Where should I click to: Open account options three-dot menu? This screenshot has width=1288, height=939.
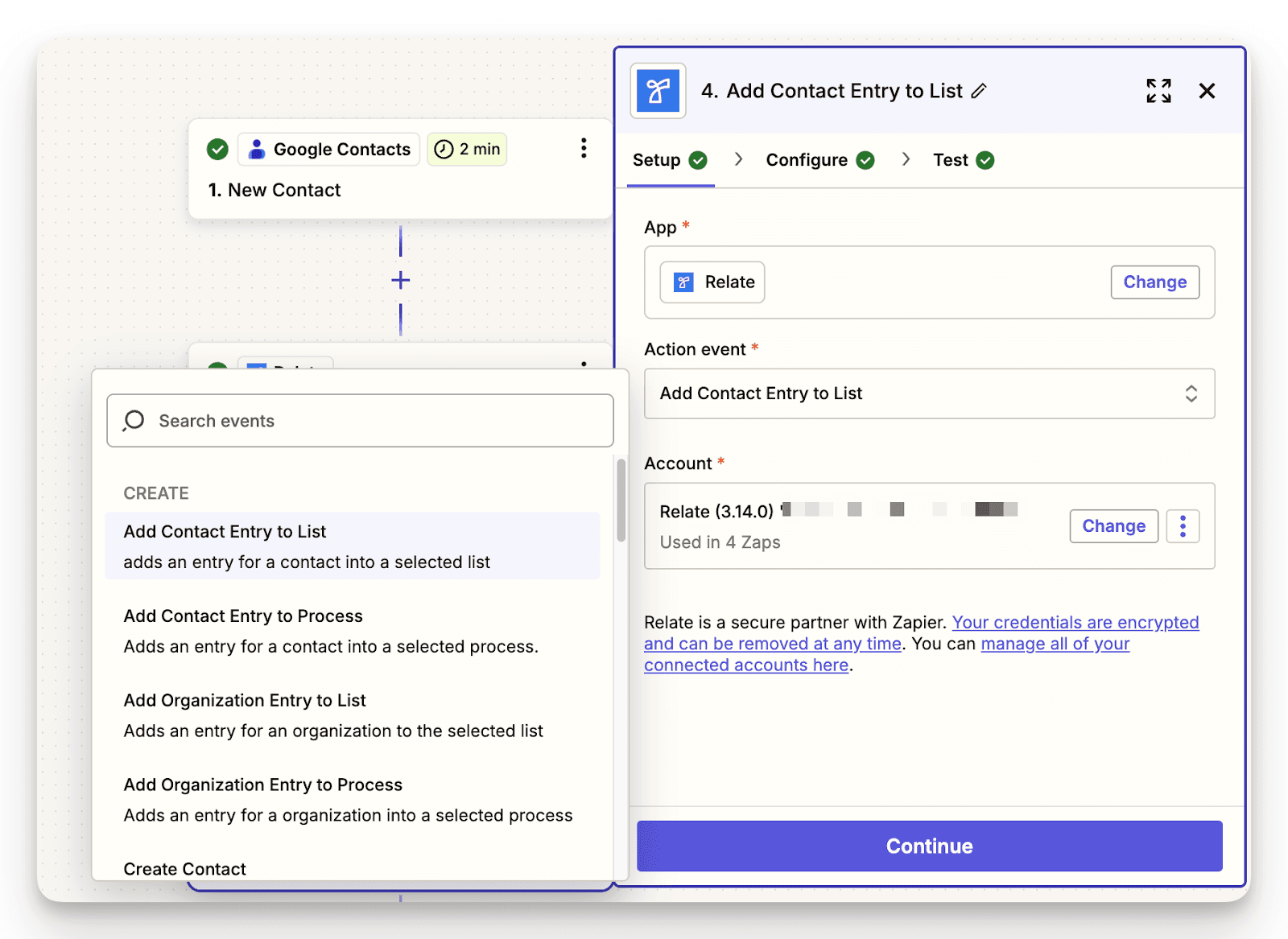pos(1183,526)
